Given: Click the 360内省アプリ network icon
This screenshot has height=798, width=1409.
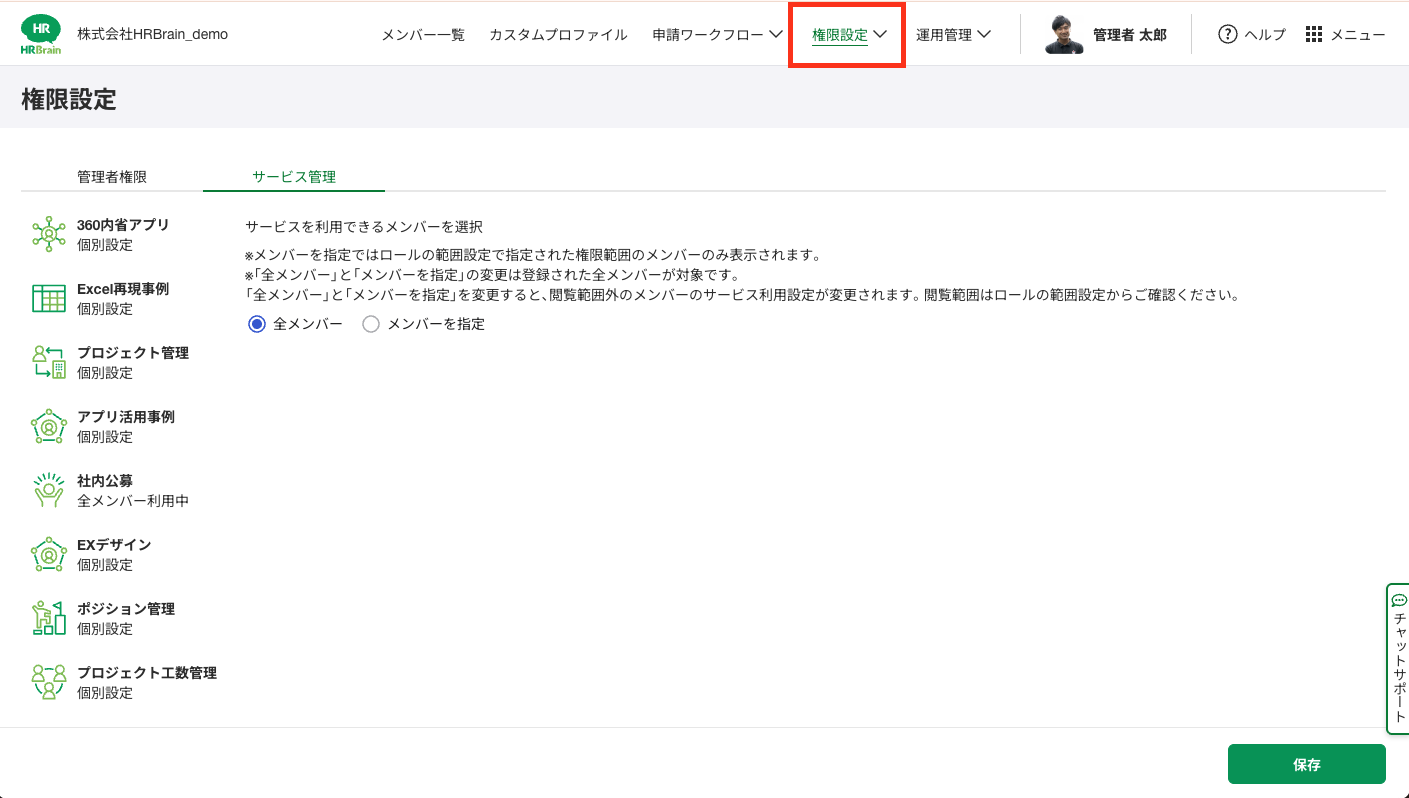Looking at the screenshot, I should coord(48,234).
